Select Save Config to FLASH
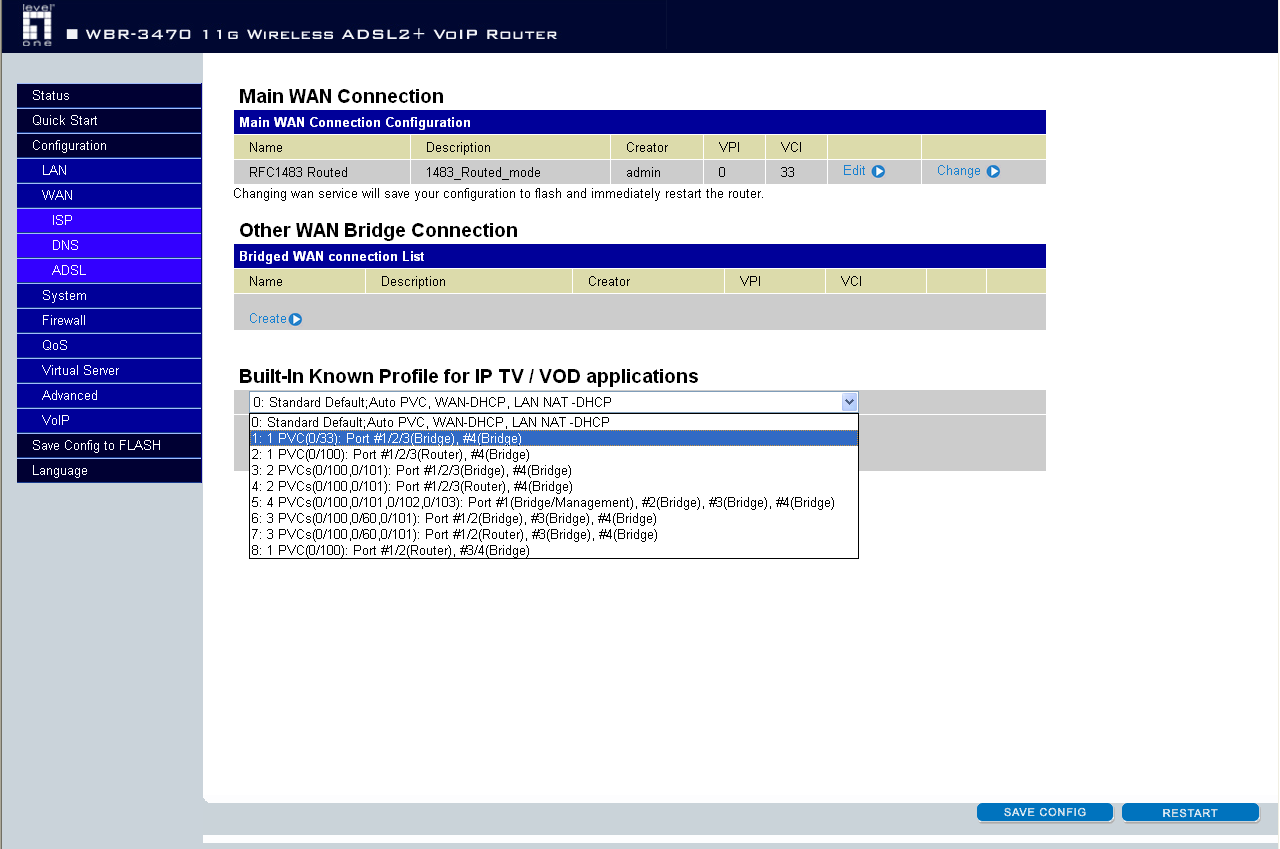This screenshot has width=1280, height=849. [109, 446]
